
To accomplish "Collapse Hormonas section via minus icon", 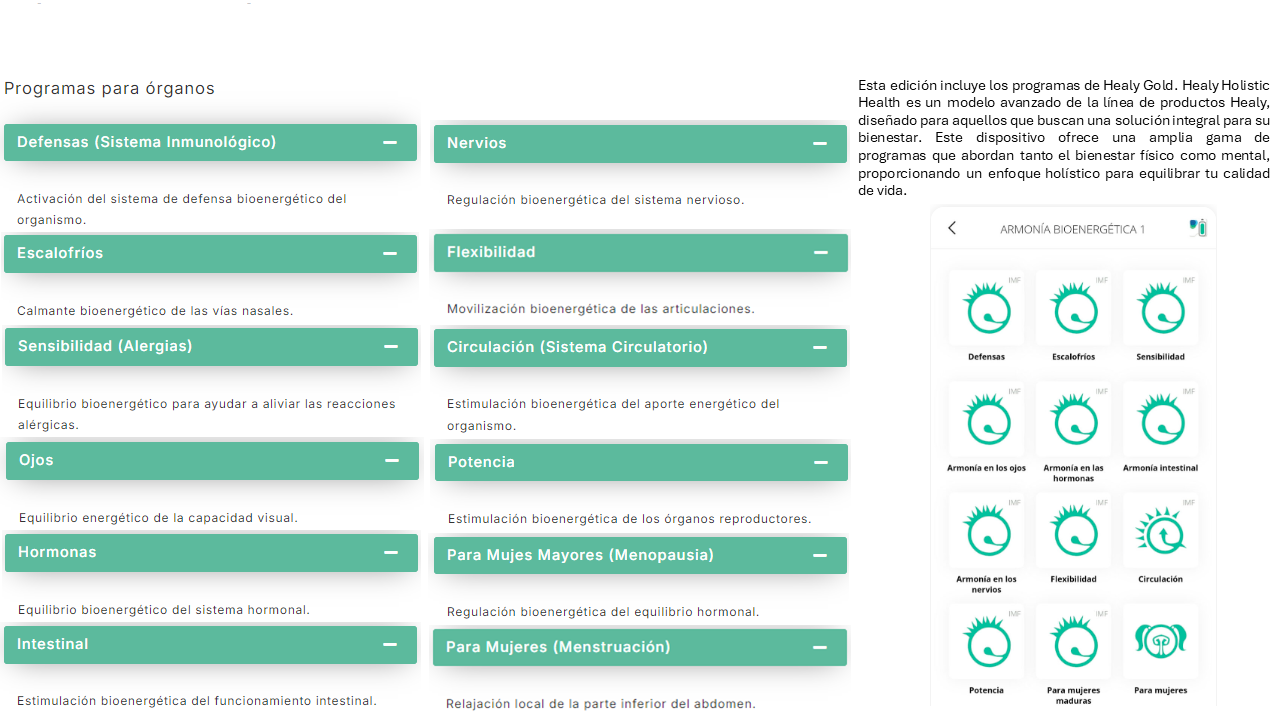I will pos(391,553).
